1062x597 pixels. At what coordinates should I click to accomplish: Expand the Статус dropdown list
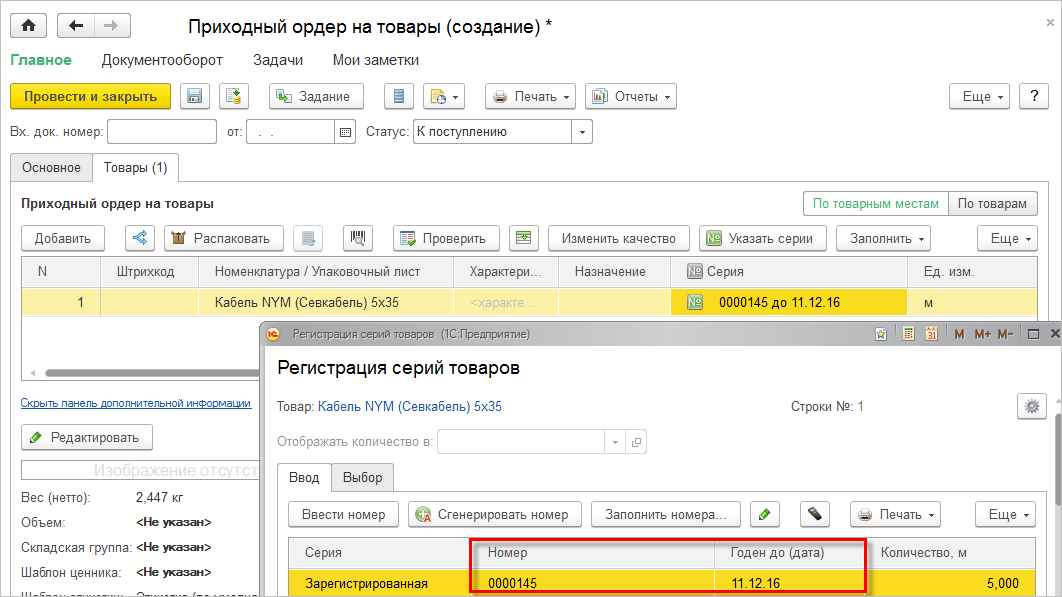582,132
